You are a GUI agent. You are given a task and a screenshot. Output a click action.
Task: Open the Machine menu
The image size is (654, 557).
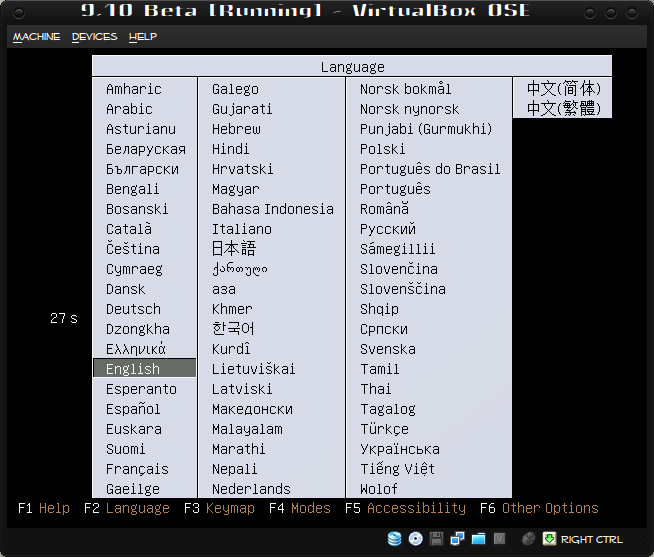[36, 37]
